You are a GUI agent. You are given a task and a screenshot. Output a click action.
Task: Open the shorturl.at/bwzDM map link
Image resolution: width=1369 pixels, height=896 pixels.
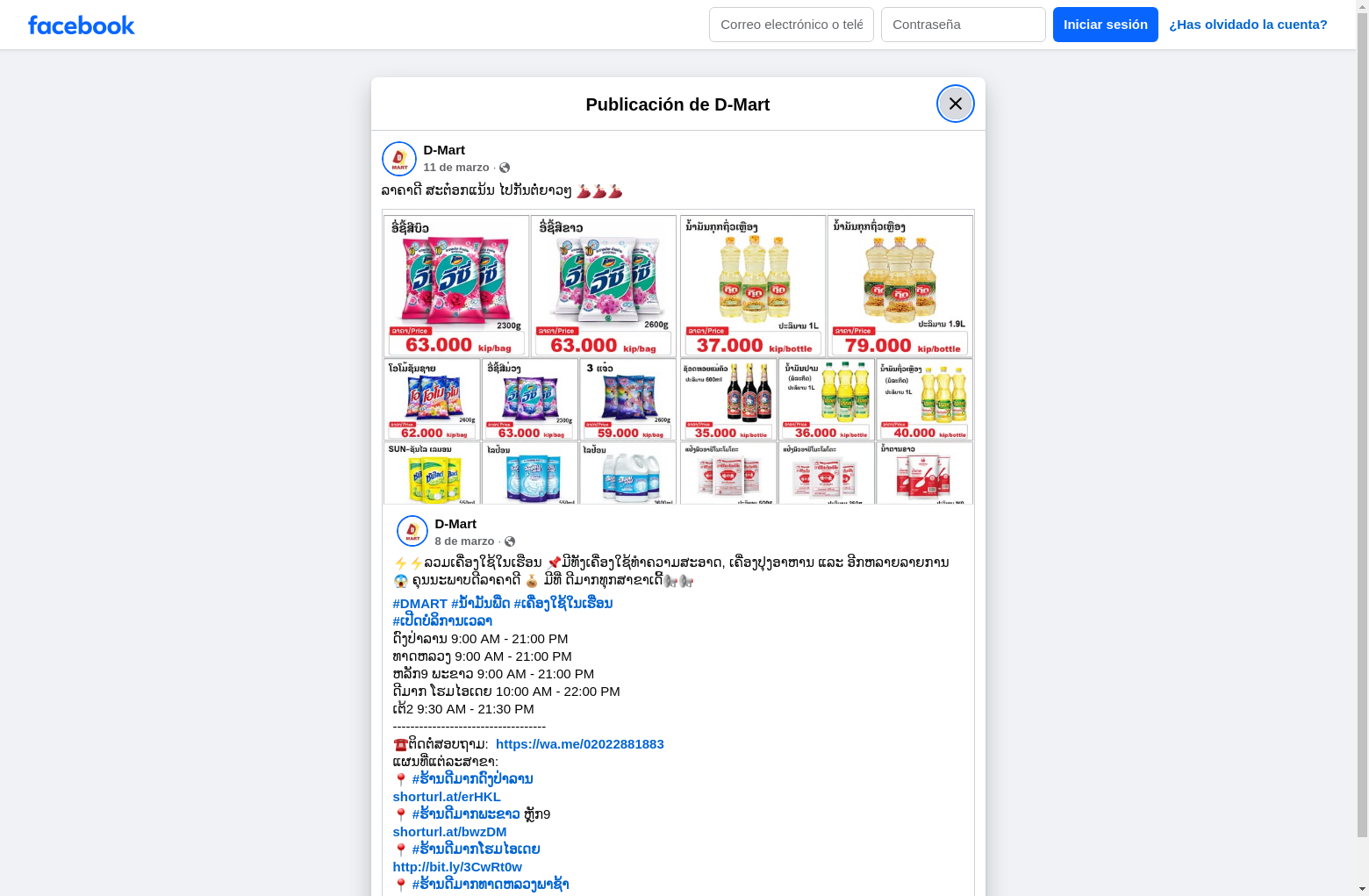click(449, 832)
